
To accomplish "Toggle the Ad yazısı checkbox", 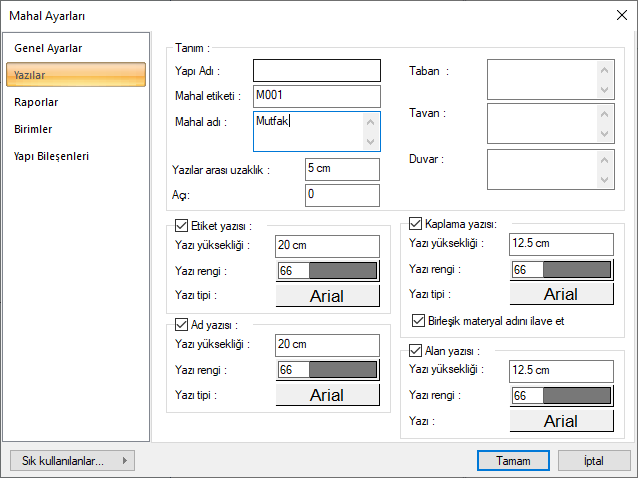I will pos(181,324).
